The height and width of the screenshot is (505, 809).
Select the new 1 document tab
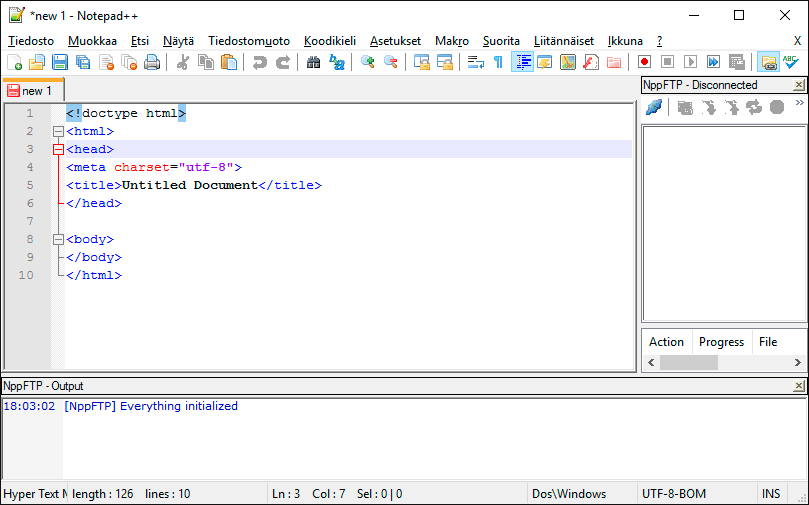pyautogui.click(x=34, y=91)
